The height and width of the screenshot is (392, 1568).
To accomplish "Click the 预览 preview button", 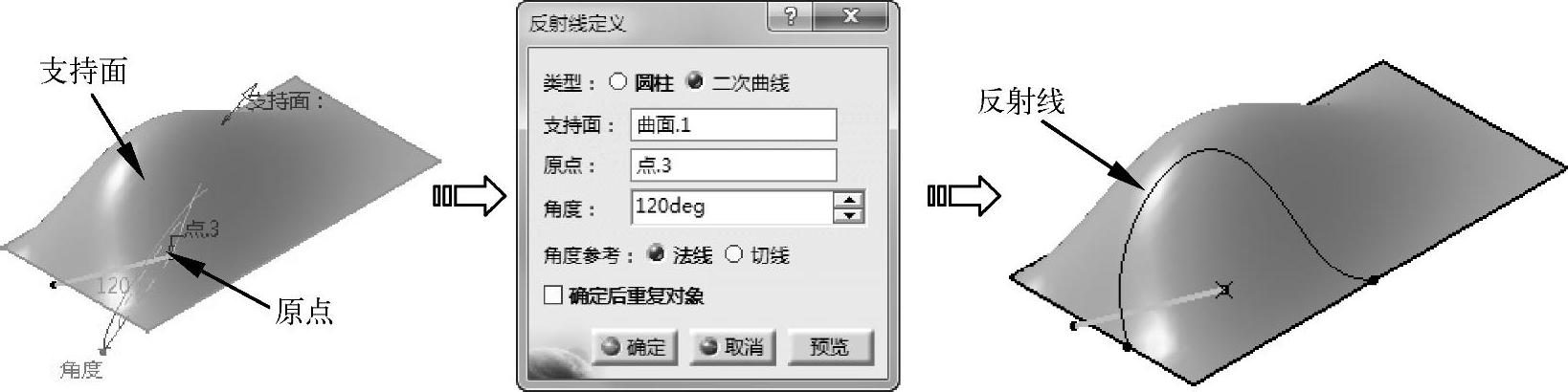I will pos(830,347).
